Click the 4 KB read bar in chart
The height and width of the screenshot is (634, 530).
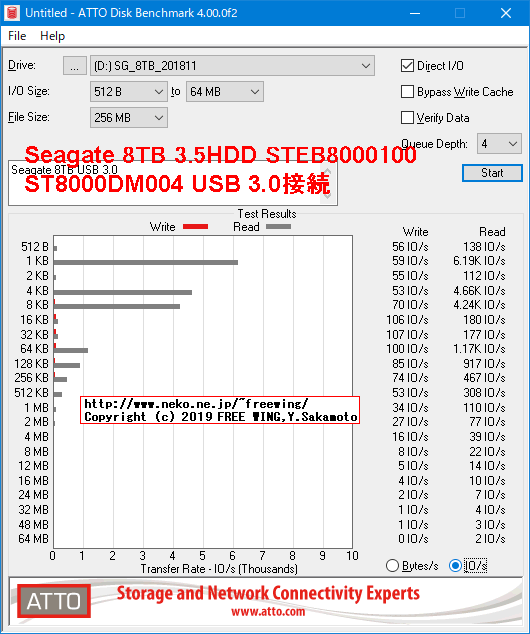pos(122,292)
